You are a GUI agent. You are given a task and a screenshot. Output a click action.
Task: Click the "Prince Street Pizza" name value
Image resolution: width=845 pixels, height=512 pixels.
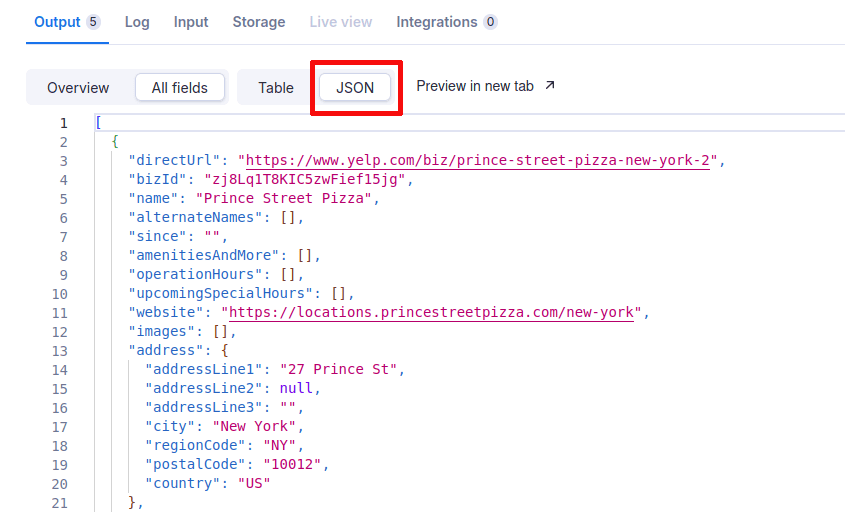tap(284, 198)
